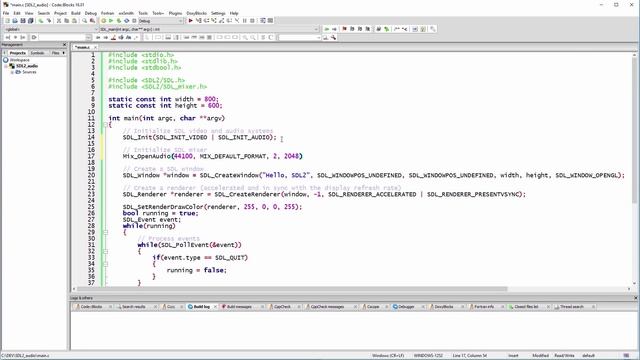Click the toolbar search input field
640x360 pixels.
tap(298, 37)
